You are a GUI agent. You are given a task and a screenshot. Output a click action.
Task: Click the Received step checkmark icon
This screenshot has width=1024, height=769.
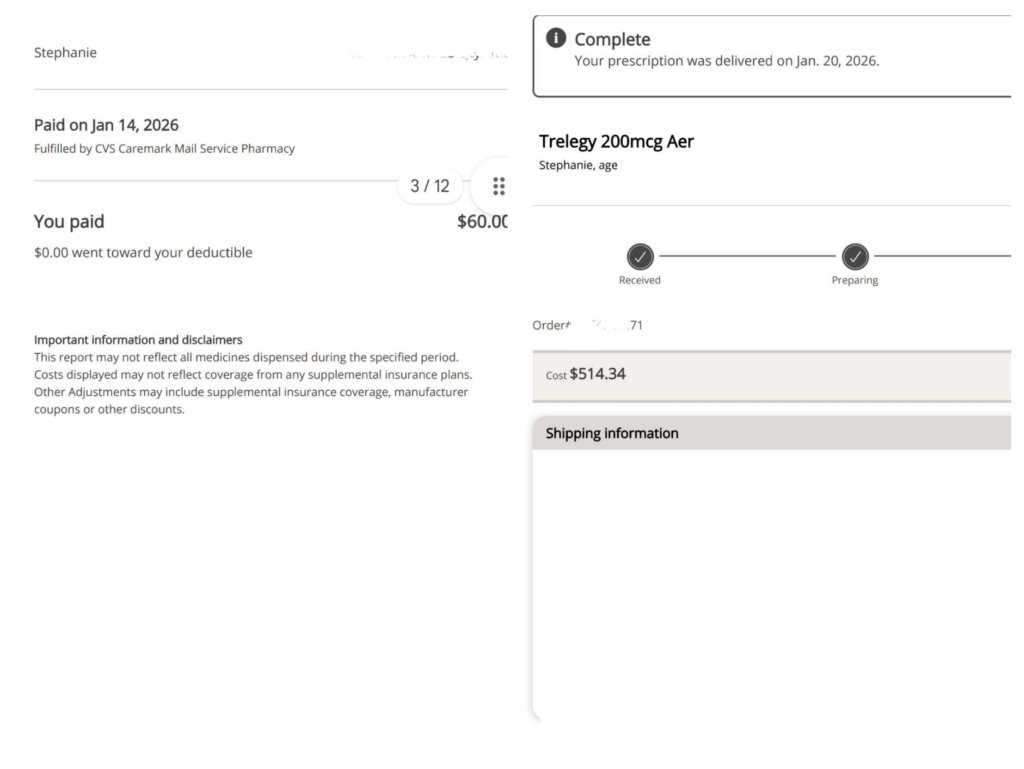[x=640, y=256]
